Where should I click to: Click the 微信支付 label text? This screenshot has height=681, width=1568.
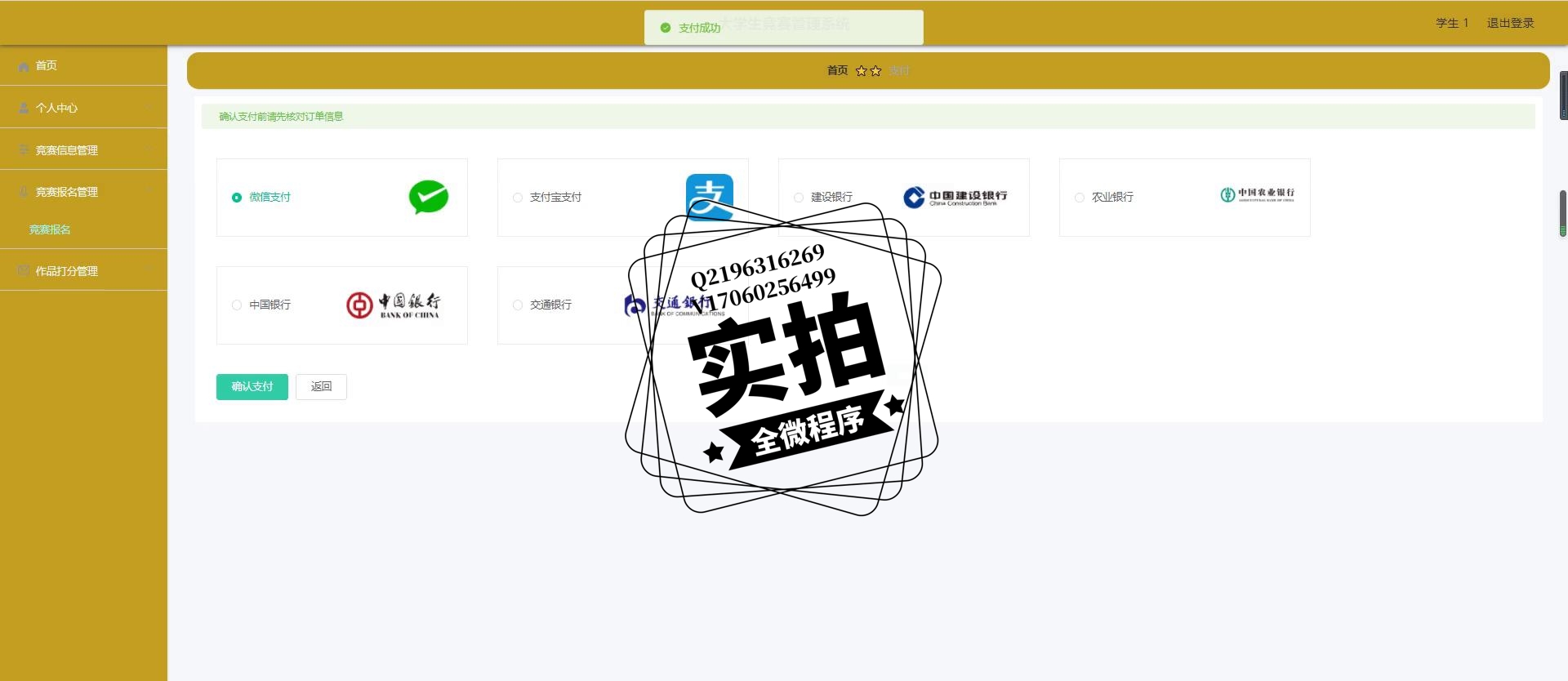270,198
